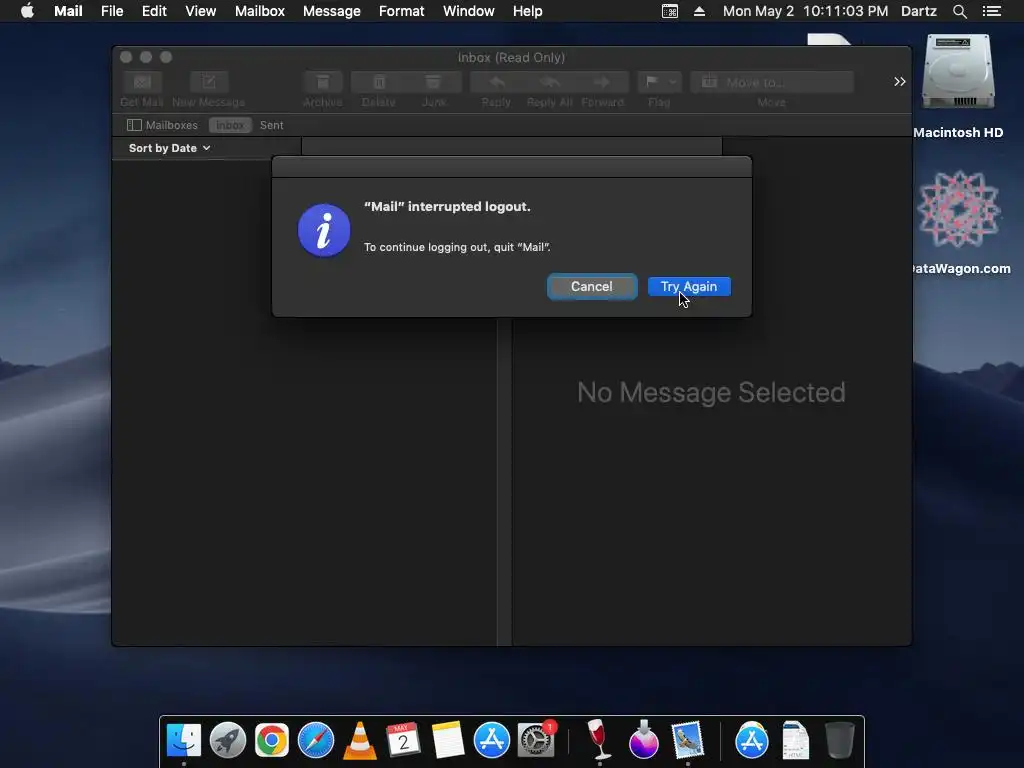Open the Mail menu
The width and height of the screenshot is (1024, 768).
pyautogui.click(x=68, y=11)
